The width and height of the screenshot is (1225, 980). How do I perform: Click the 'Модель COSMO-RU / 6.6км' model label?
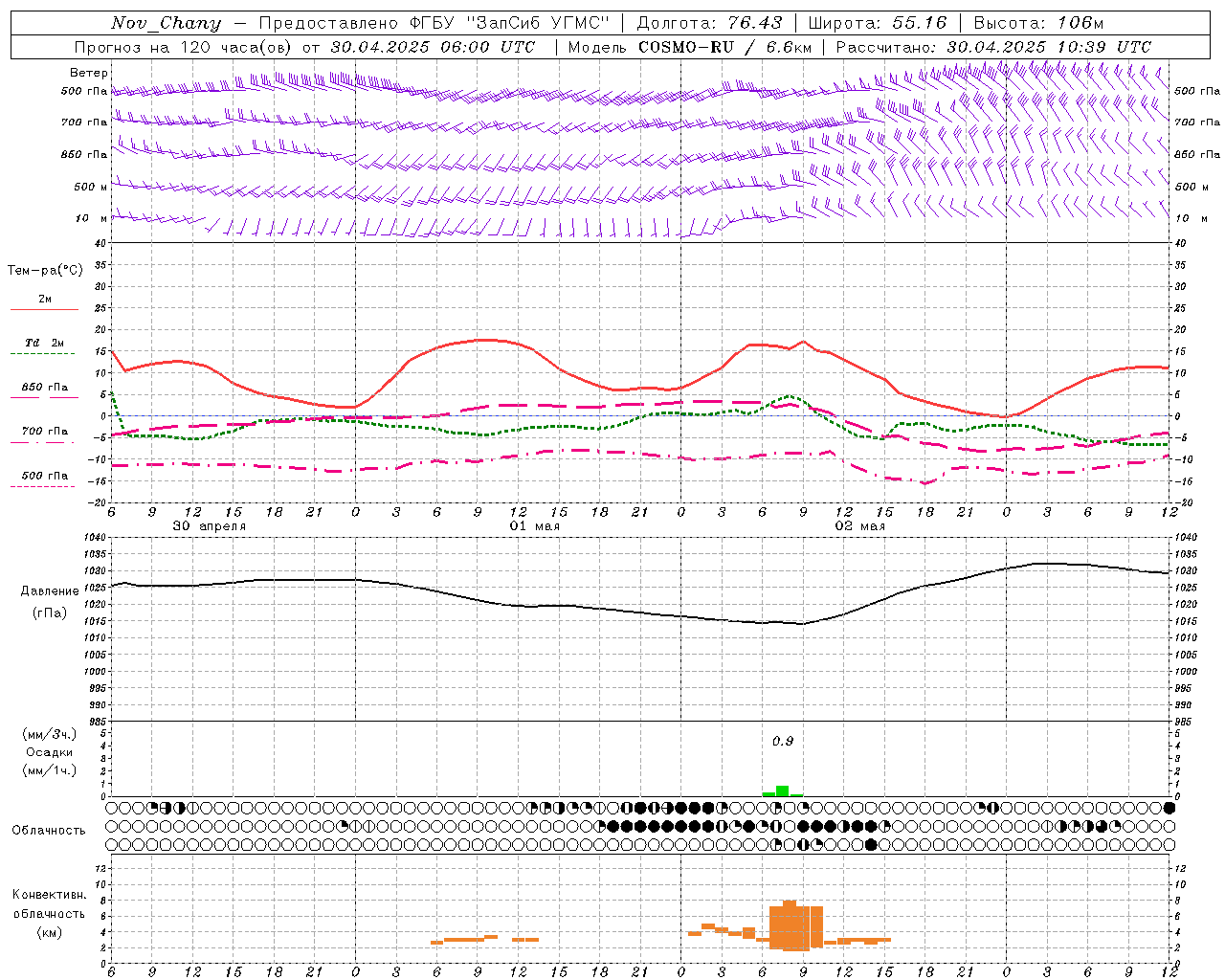[x=690, y=47]
